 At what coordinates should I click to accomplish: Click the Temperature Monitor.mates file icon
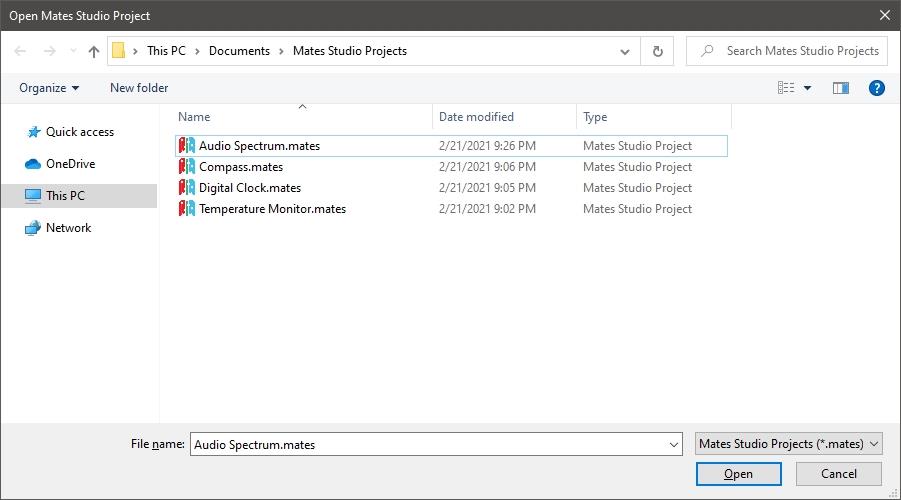point(186,208)
